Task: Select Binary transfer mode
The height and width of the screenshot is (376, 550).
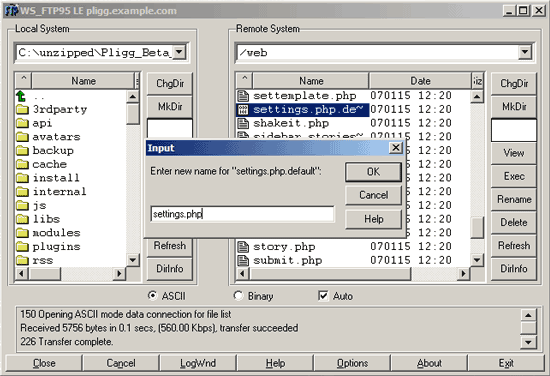Action: click(x=238, y=296)
